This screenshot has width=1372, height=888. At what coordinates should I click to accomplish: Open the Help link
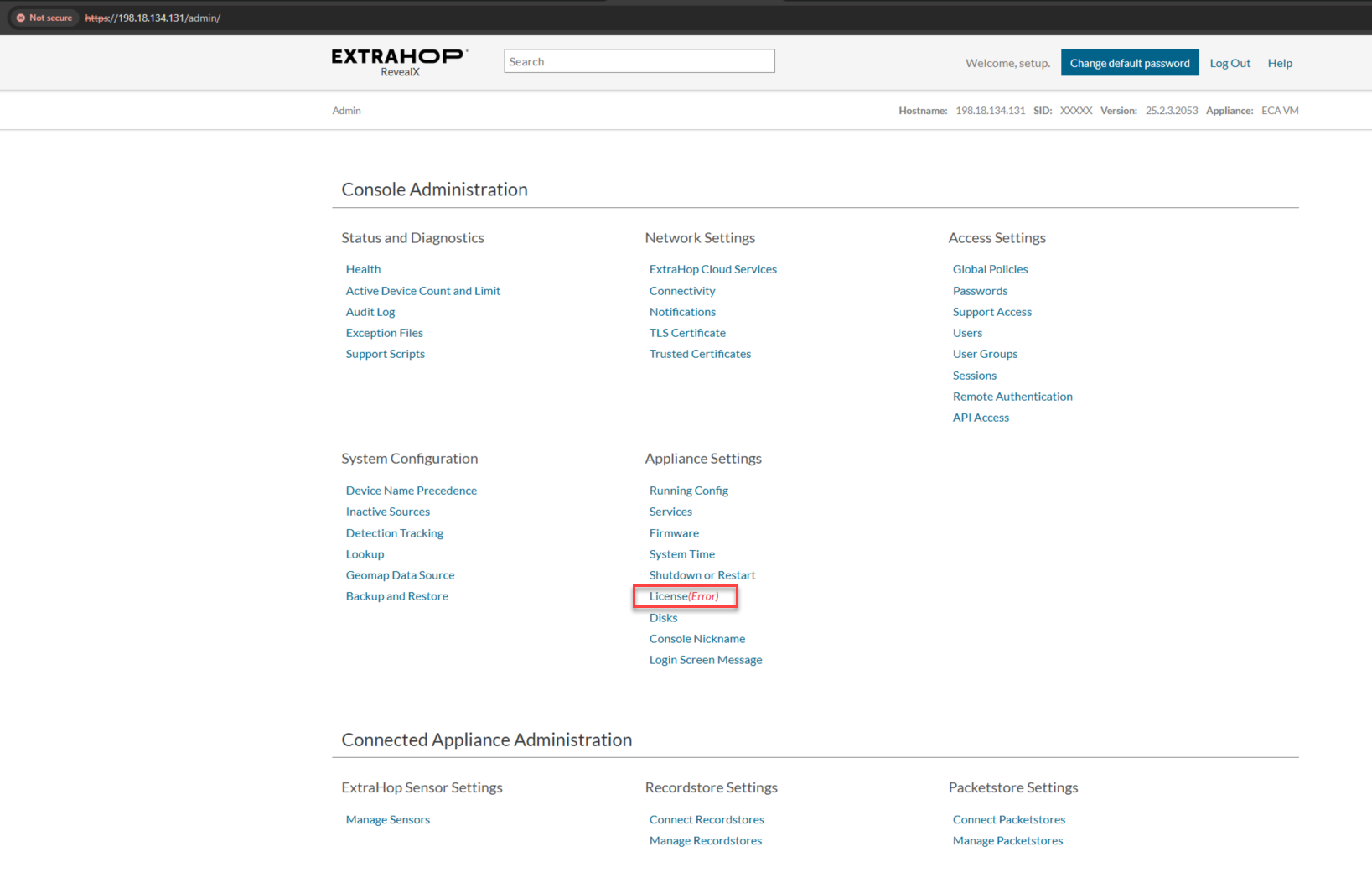(x=1280, y=63)
